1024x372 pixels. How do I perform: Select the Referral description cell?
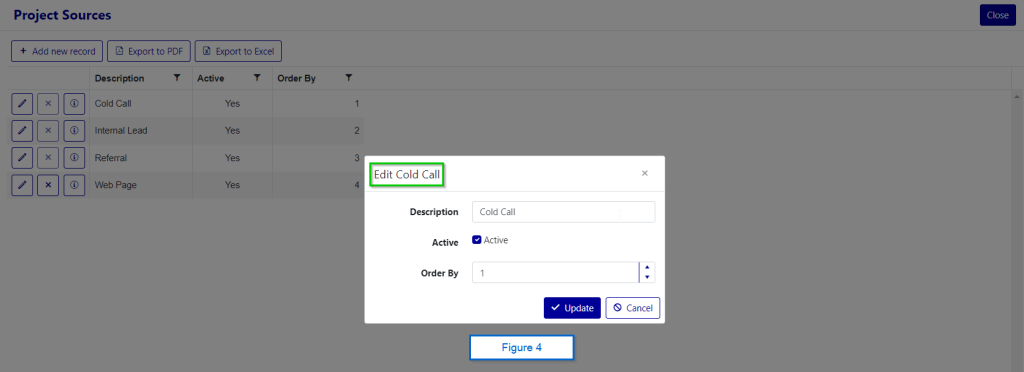140,158
